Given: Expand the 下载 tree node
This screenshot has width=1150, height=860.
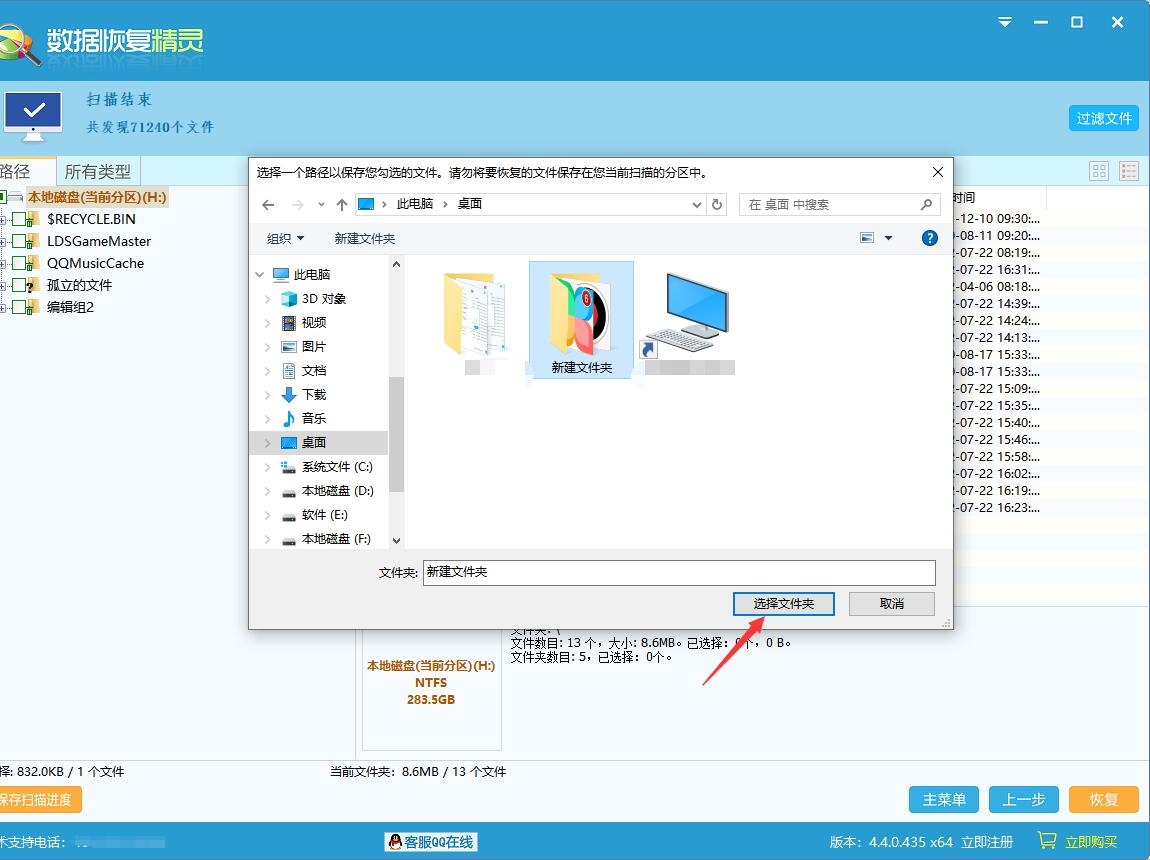Looking at the screenshot, I should (267, 395).
